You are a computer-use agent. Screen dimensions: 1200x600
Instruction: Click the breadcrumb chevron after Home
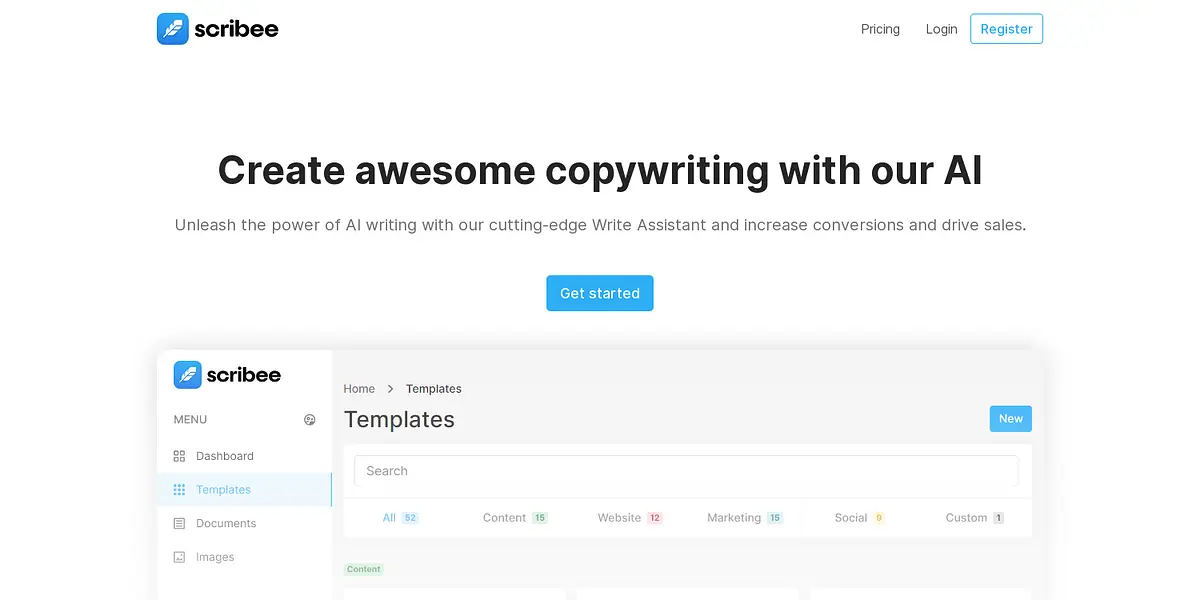pos(391,389)
